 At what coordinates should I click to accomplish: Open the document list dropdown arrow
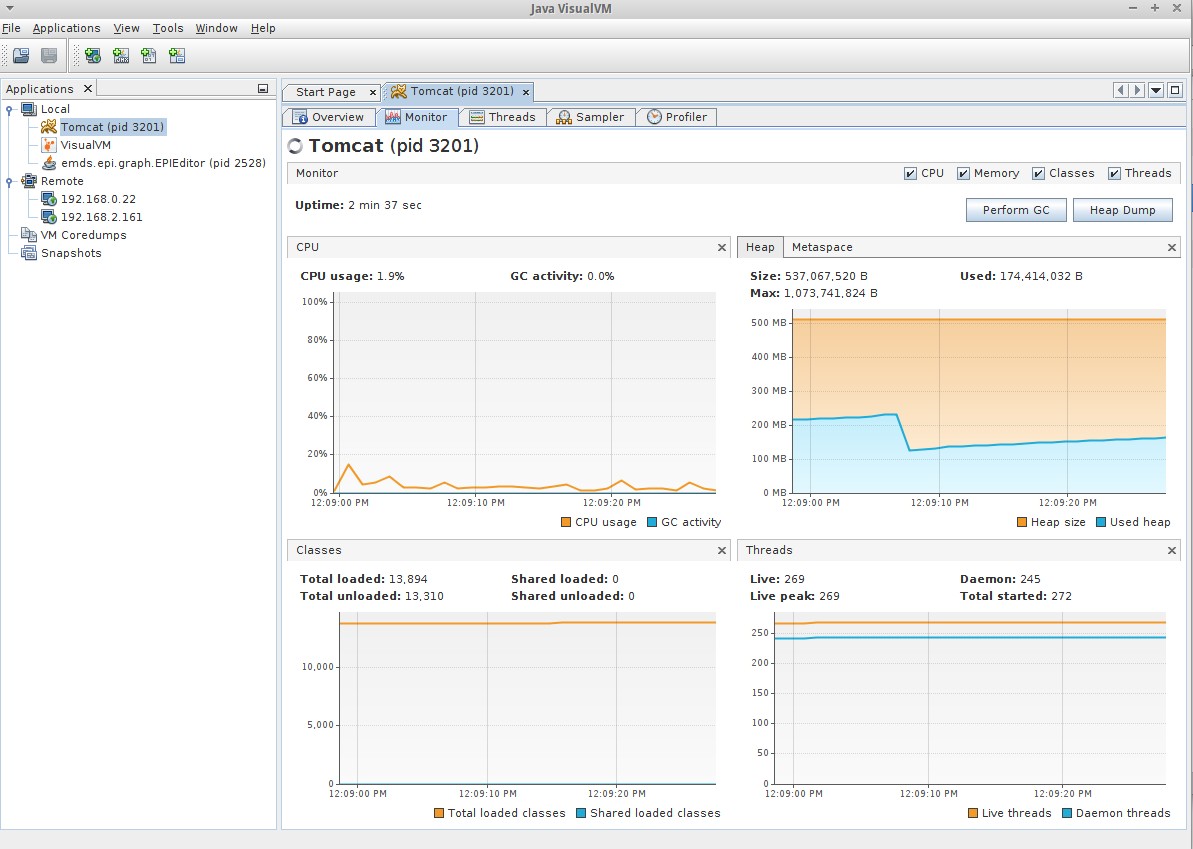pos(1156,90)
